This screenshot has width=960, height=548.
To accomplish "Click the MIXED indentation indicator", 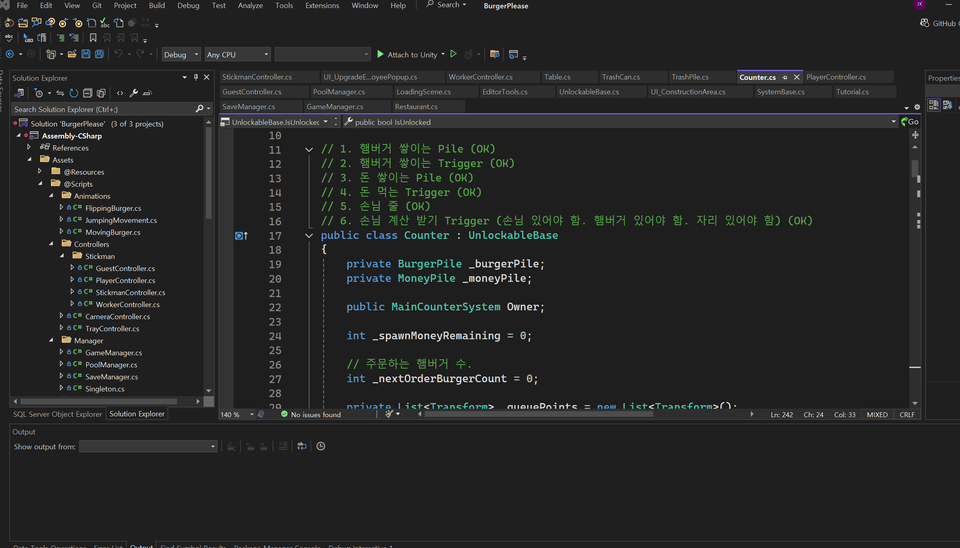I will (x=877, y=415).
